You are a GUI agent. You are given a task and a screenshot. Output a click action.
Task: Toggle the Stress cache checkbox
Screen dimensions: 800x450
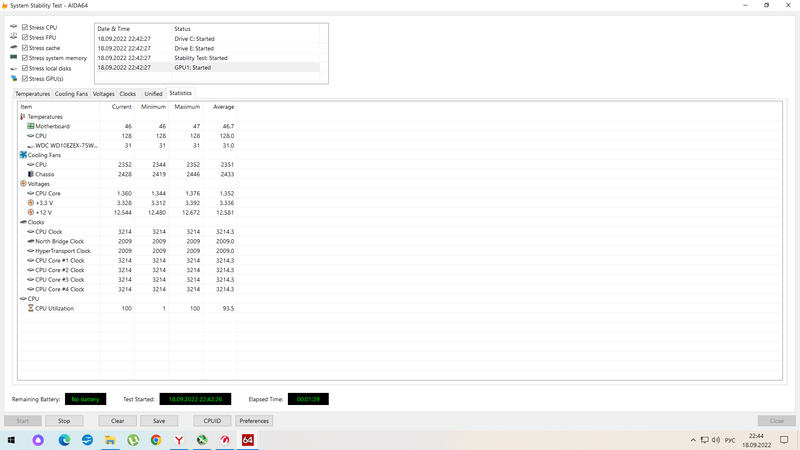click(x=24, y=47)
